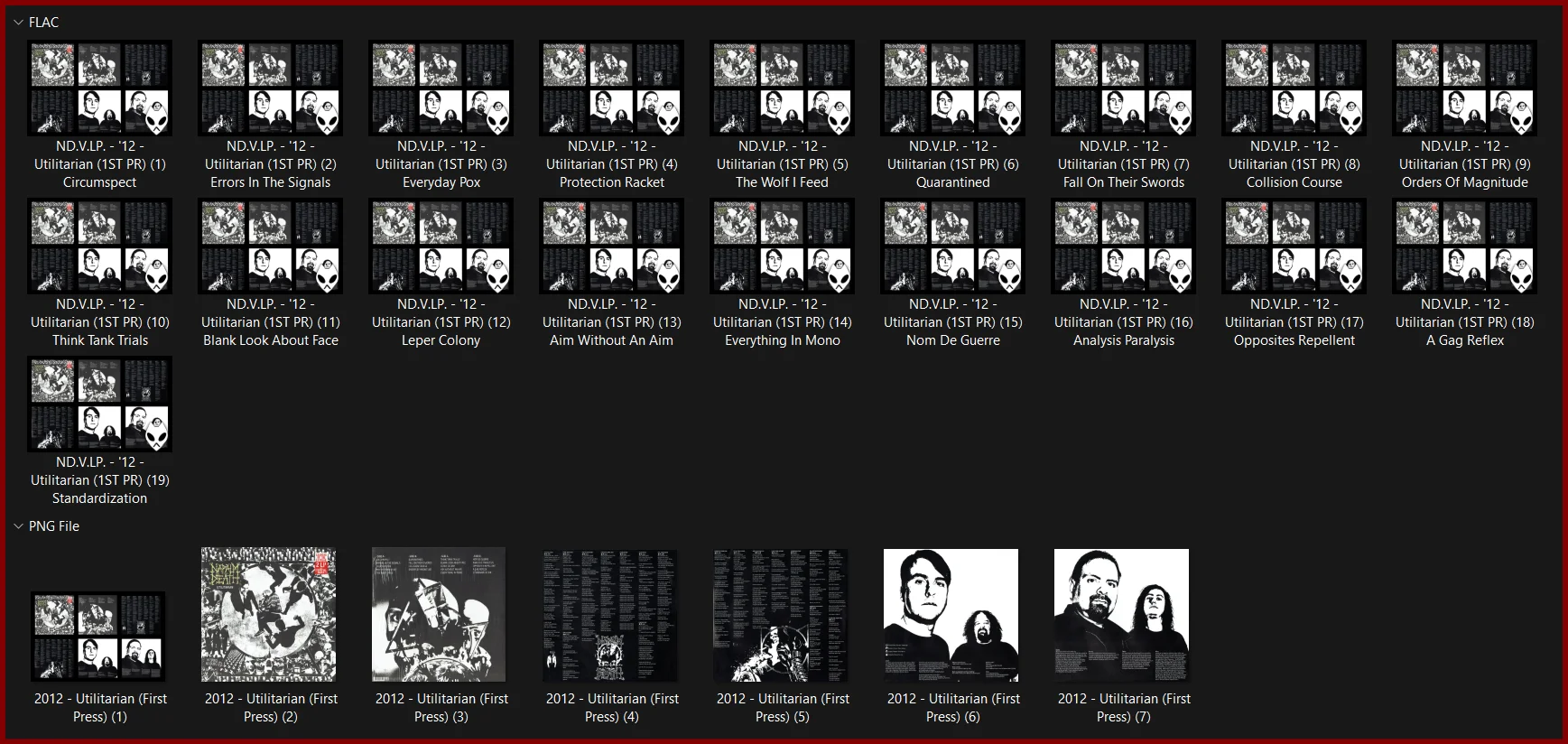Click the Opposites Repellent thumbnail
1568x744 pixels.
1294,246
